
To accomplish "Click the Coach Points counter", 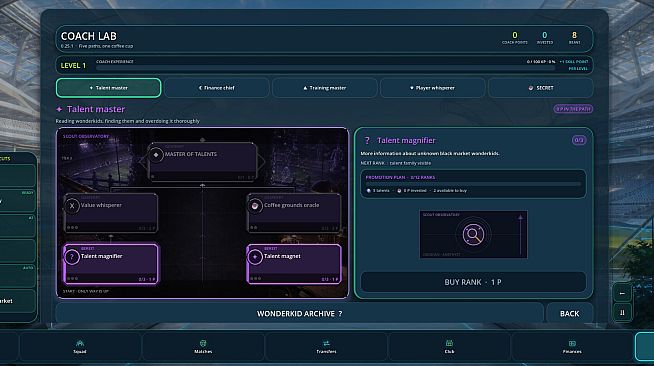I will (x=515, y=38).
